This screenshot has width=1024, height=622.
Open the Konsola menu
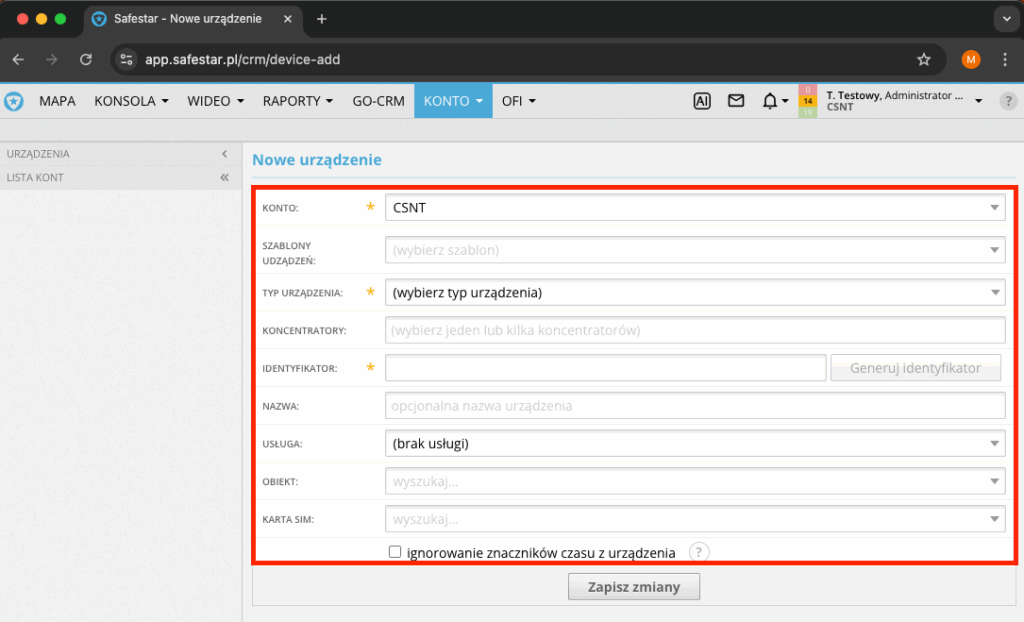tap(131, 101)
